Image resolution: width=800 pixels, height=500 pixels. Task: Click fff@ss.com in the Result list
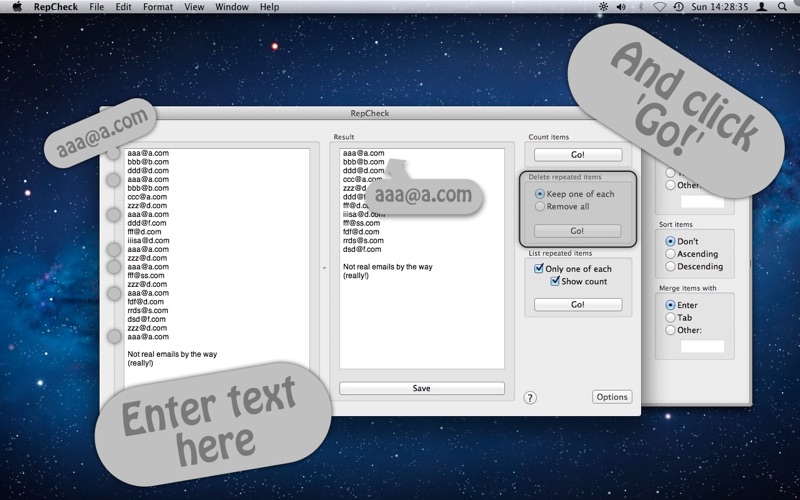[x=361, y=223]
